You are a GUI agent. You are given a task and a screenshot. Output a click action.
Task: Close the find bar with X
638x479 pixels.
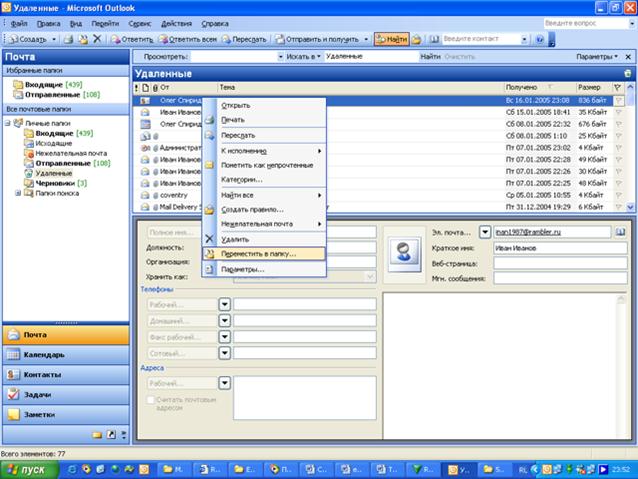click(628, 57)
